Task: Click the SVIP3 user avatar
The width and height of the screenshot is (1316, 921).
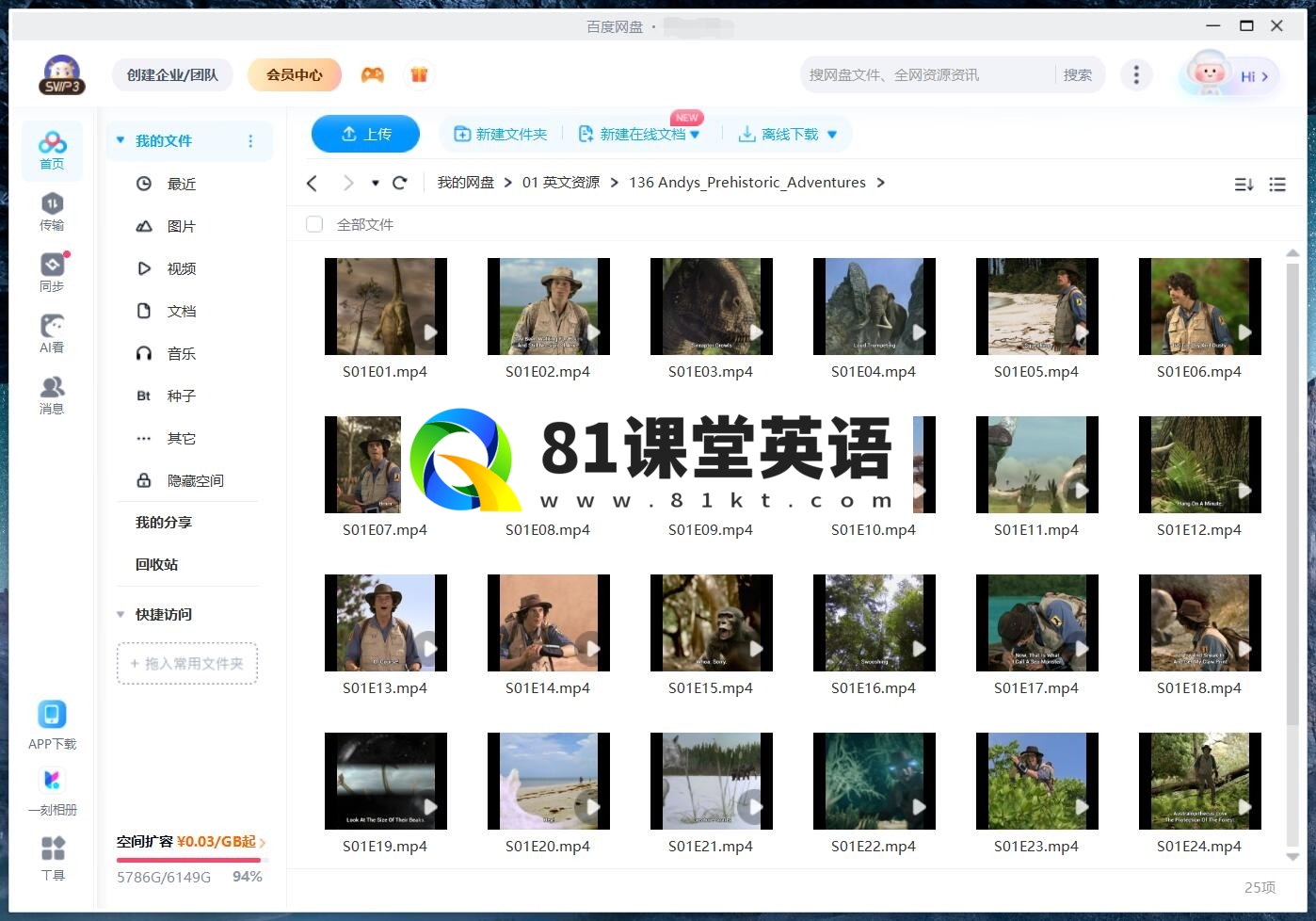Action: tap(62, 74)
